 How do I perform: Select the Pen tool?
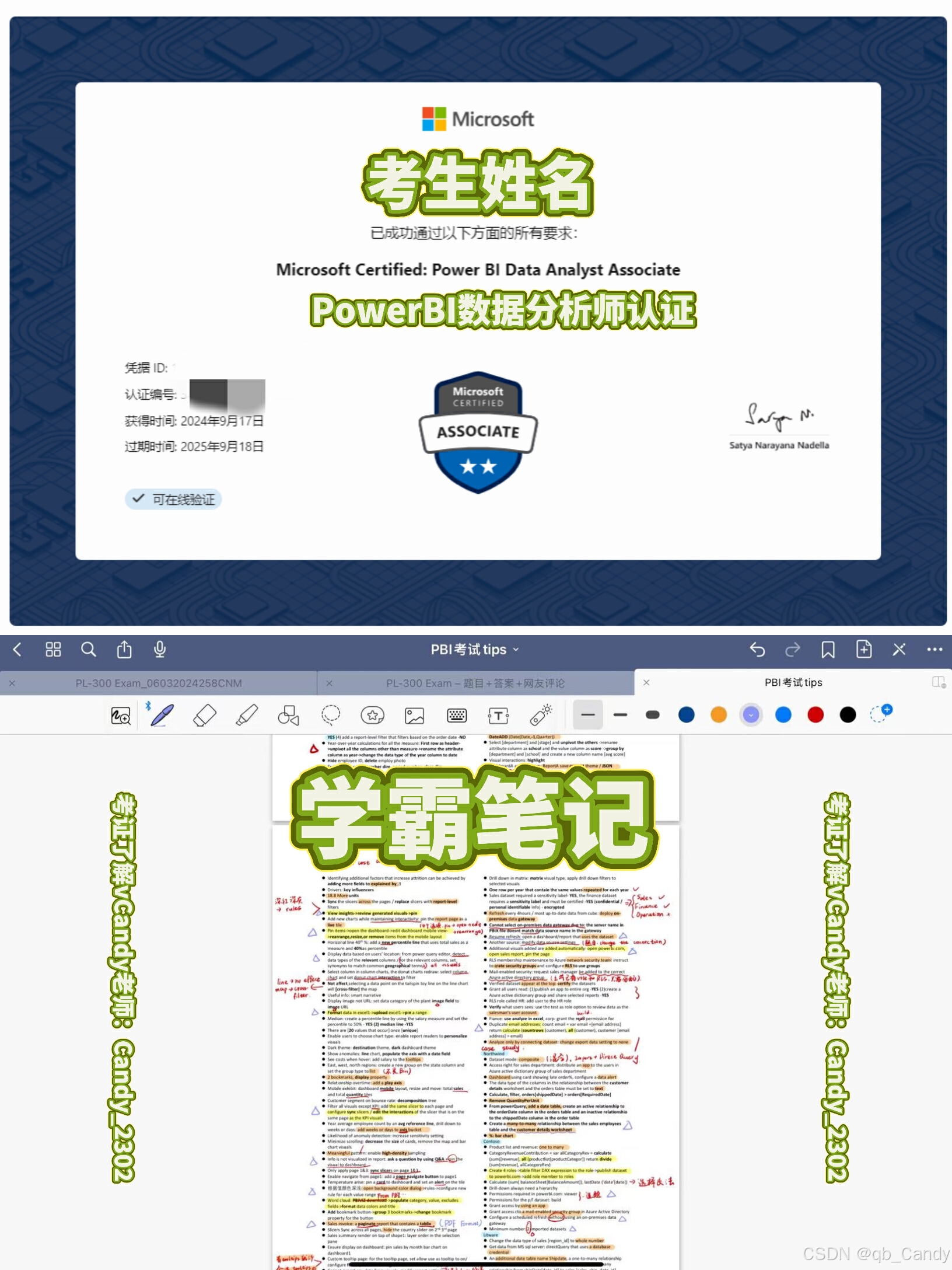(x=162, y=715)
